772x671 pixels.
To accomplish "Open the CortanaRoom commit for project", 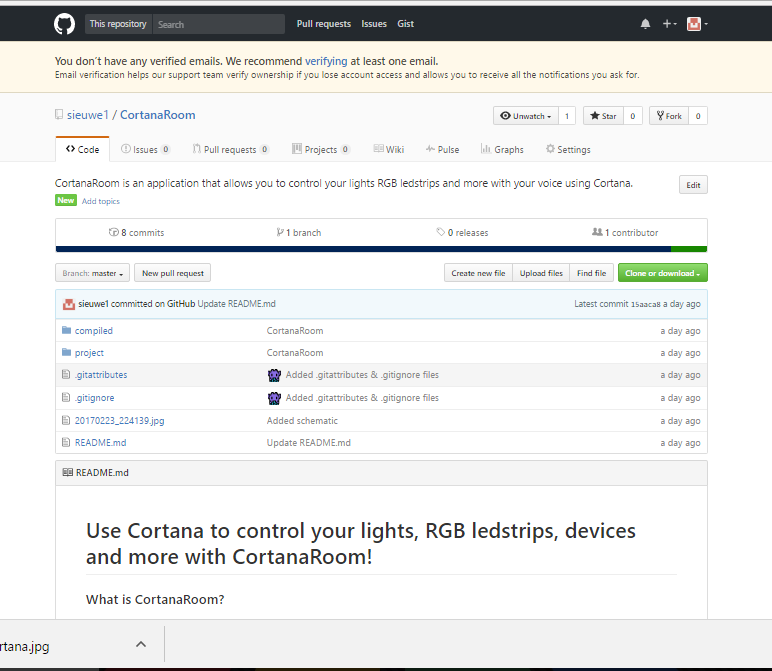I will [295, 353].
